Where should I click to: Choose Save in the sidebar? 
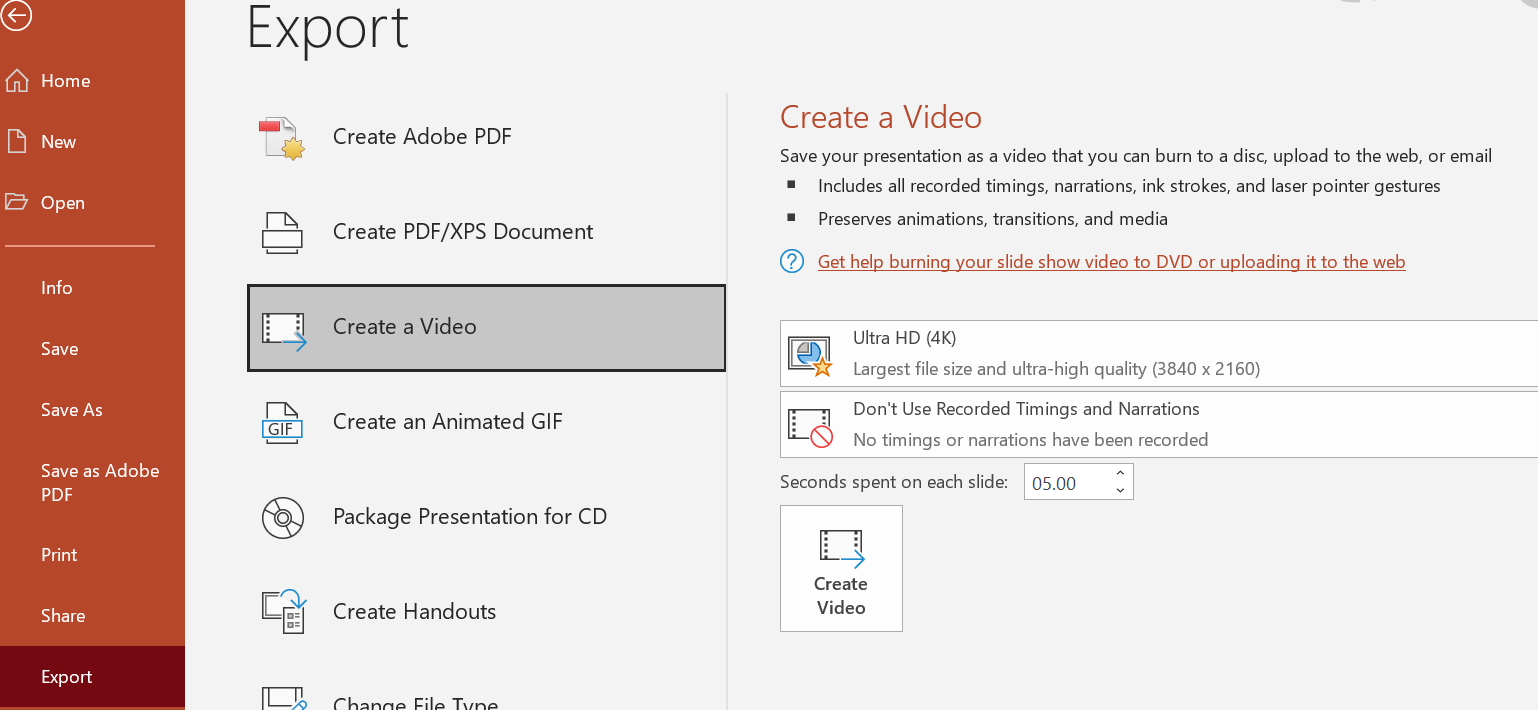click(x=92, y=349)
